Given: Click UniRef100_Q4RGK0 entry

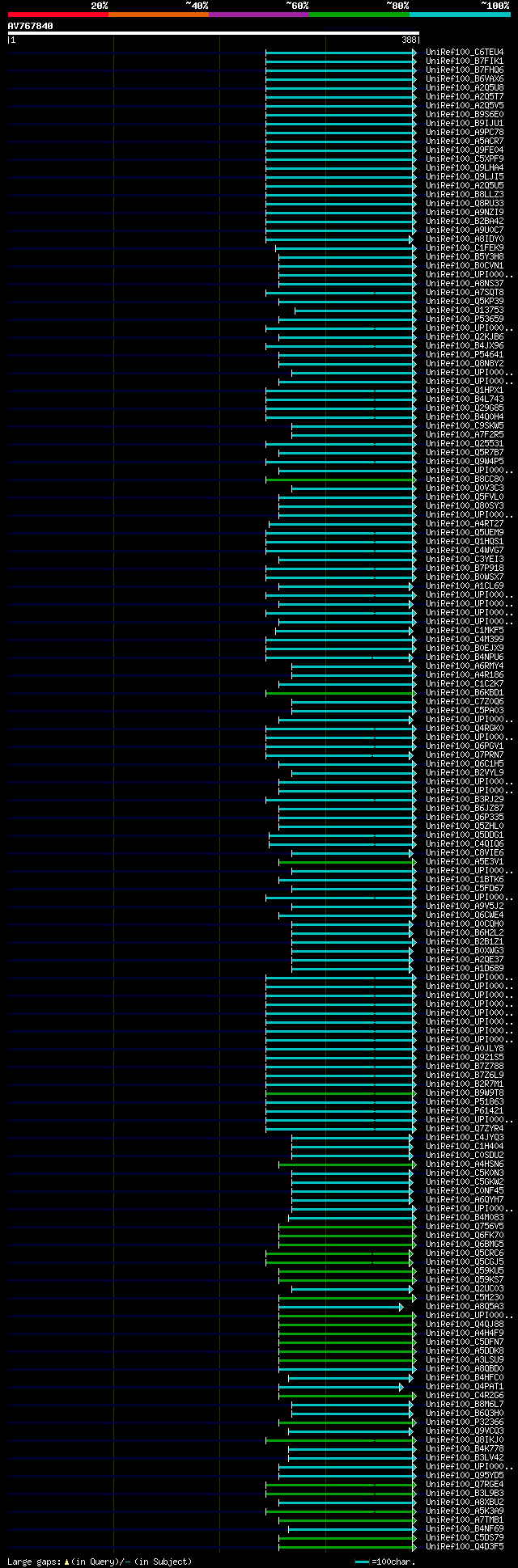Looking at the screenshot, I should [x=465, y=729].
